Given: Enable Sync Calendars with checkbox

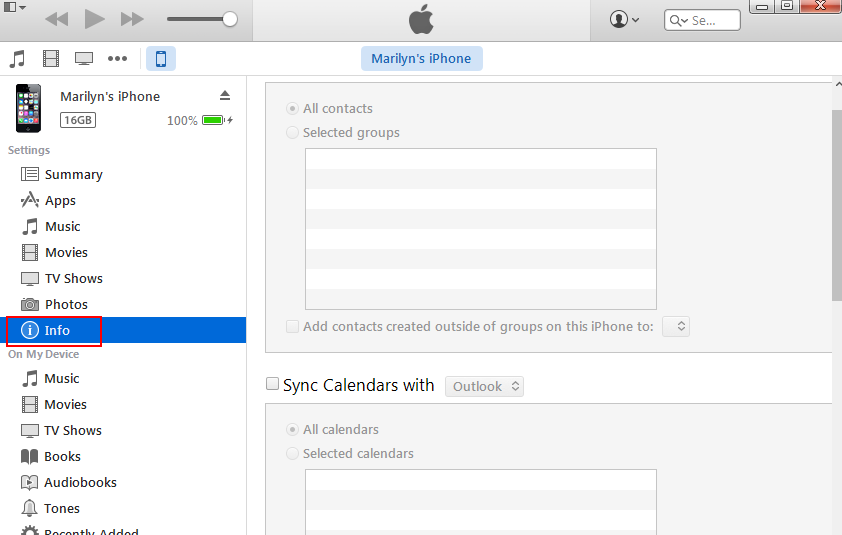Looking at the screenshot, I should point(272,385).
